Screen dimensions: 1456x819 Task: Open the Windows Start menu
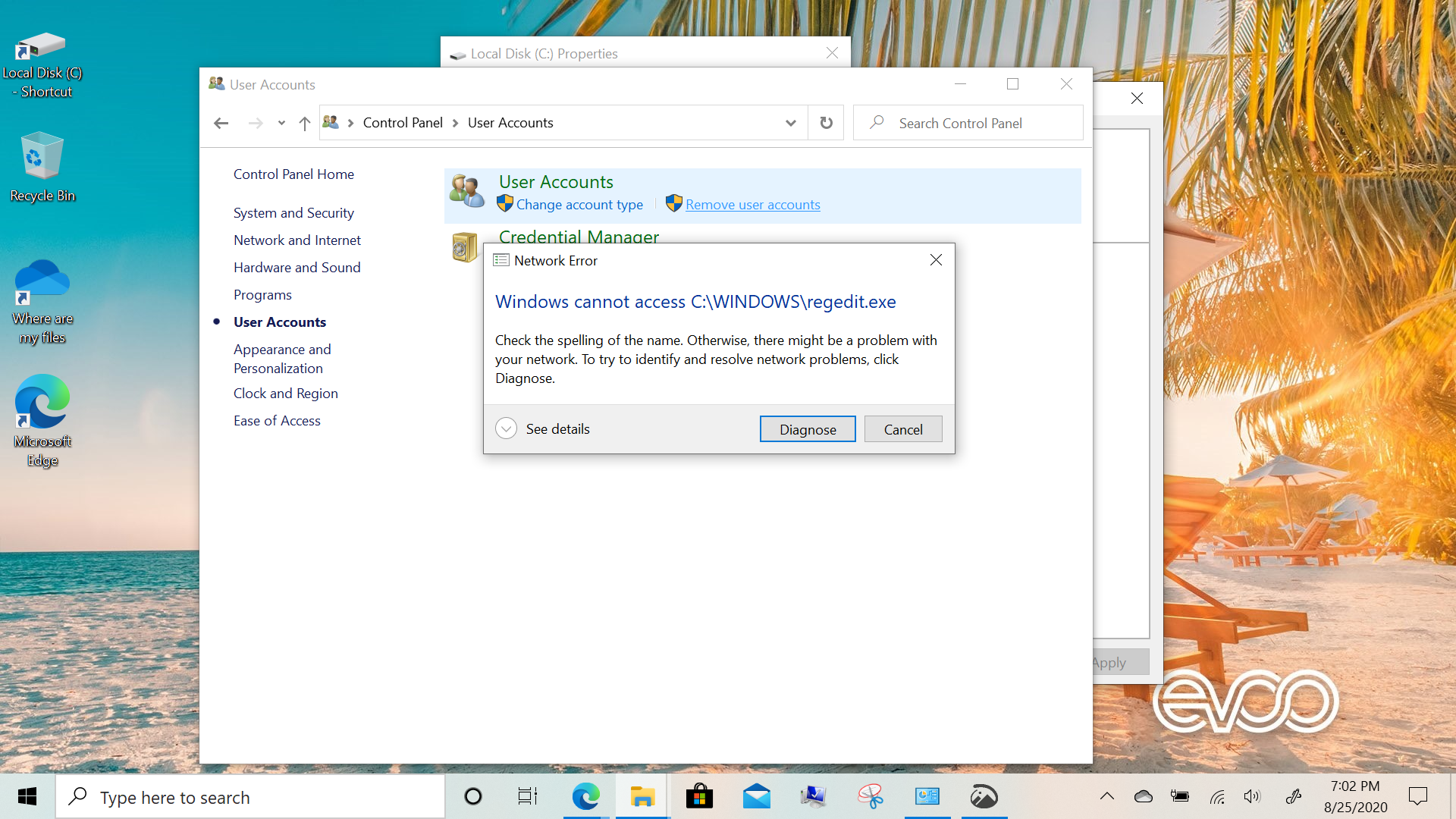[27, 796]
